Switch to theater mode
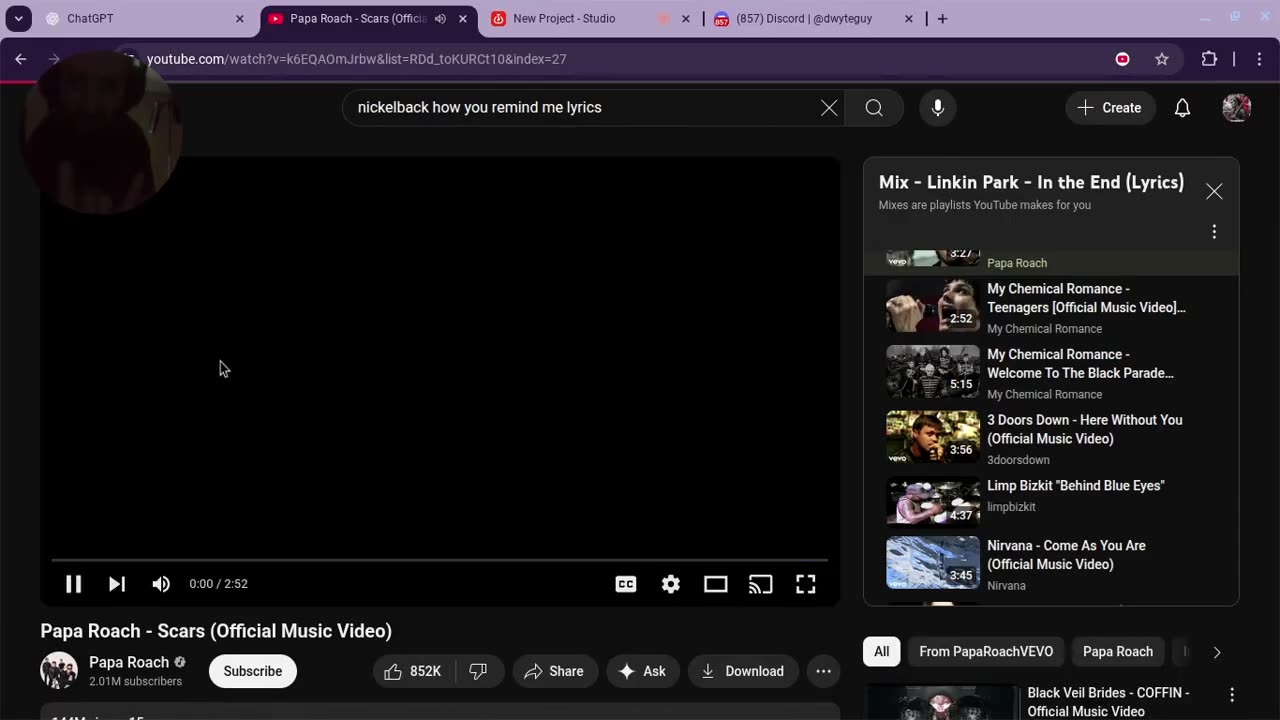This screenshot has width=1280, height=720. point(716,584)
